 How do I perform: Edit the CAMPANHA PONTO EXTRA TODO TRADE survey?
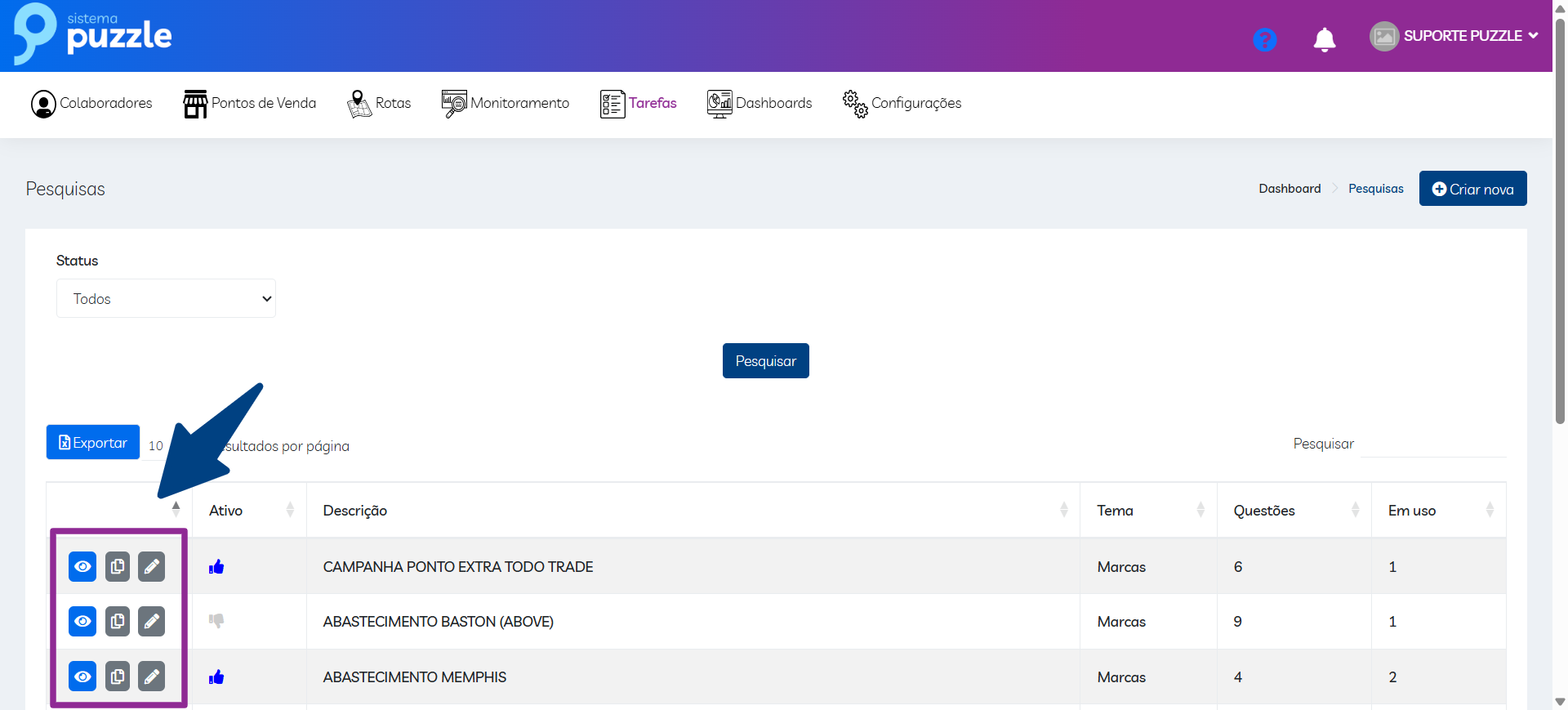(152, 566)
